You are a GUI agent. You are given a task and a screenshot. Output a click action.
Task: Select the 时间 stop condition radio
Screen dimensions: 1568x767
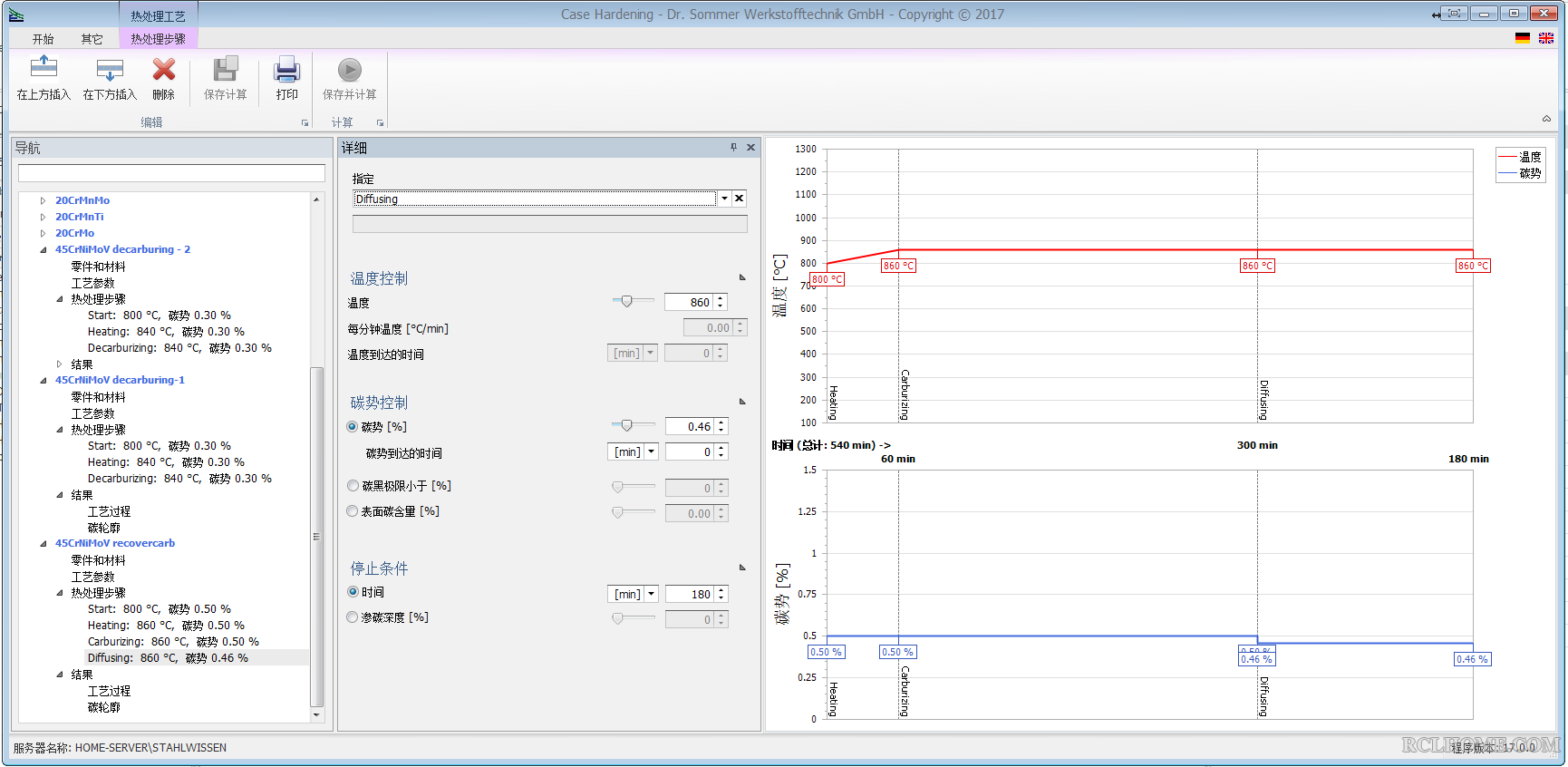(353, 592)
